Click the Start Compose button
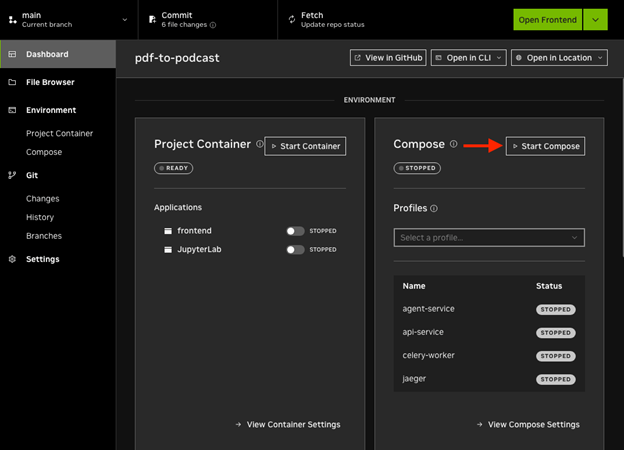This screenshot has width=624, height=450. click(545, 146)
